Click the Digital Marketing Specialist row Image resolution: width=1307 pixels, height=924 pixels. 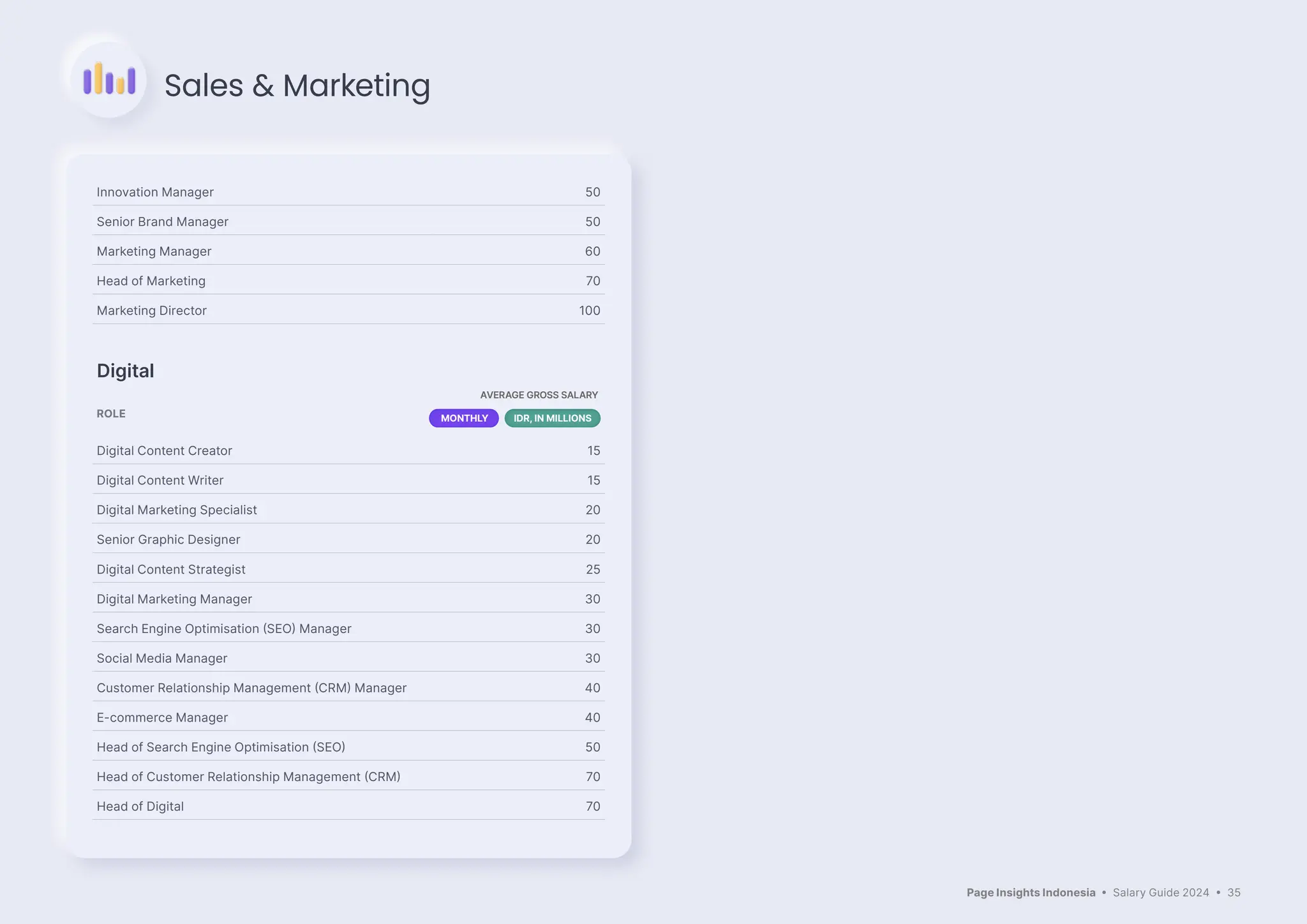click(x=177, y=510)
